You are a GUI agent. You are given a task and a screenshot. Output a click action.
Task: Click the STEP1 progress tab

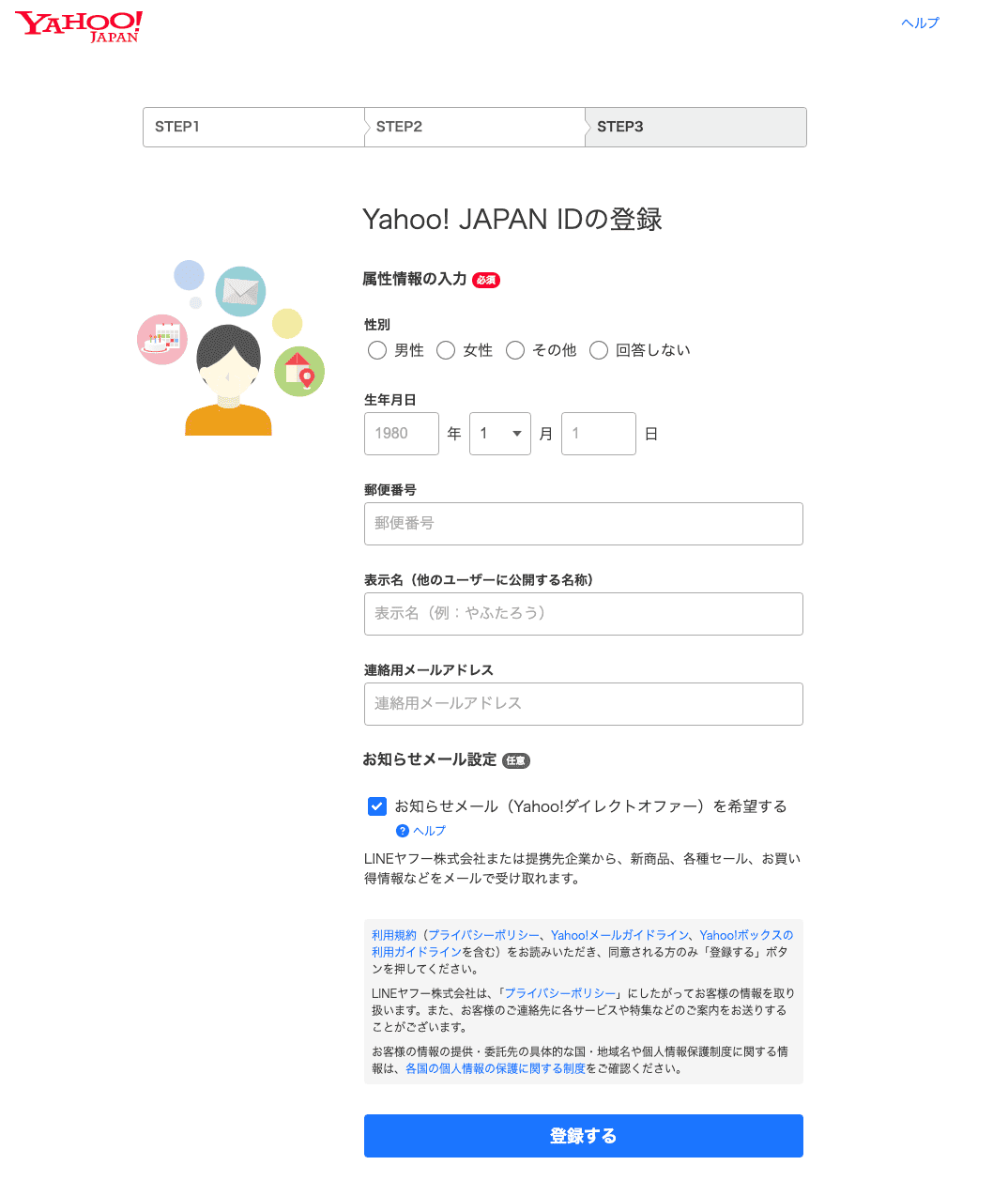tap(252, 127)
